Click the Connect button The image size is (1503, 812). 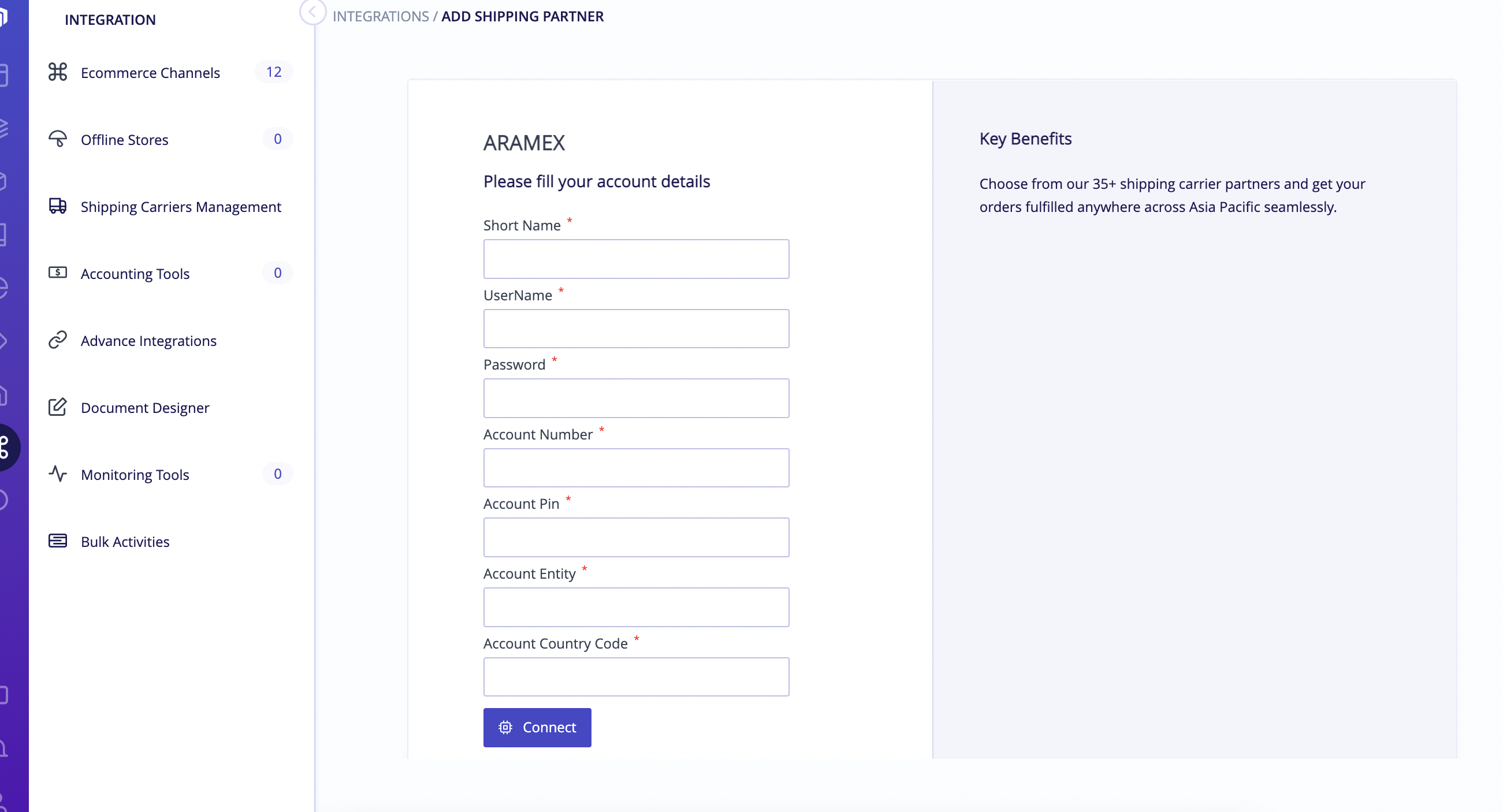pyautogui.click(x=537, y=728)
